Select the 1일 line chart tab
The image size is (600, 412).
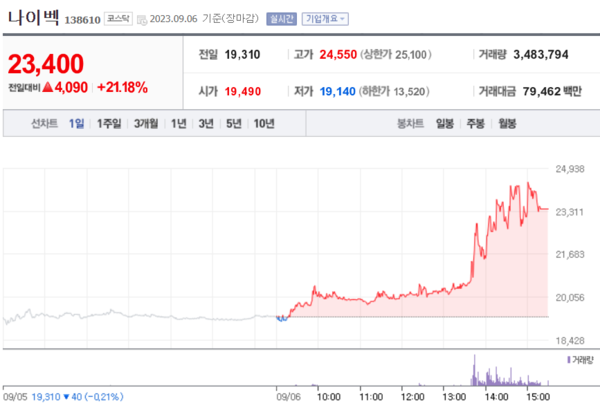[x=77, y=124]
